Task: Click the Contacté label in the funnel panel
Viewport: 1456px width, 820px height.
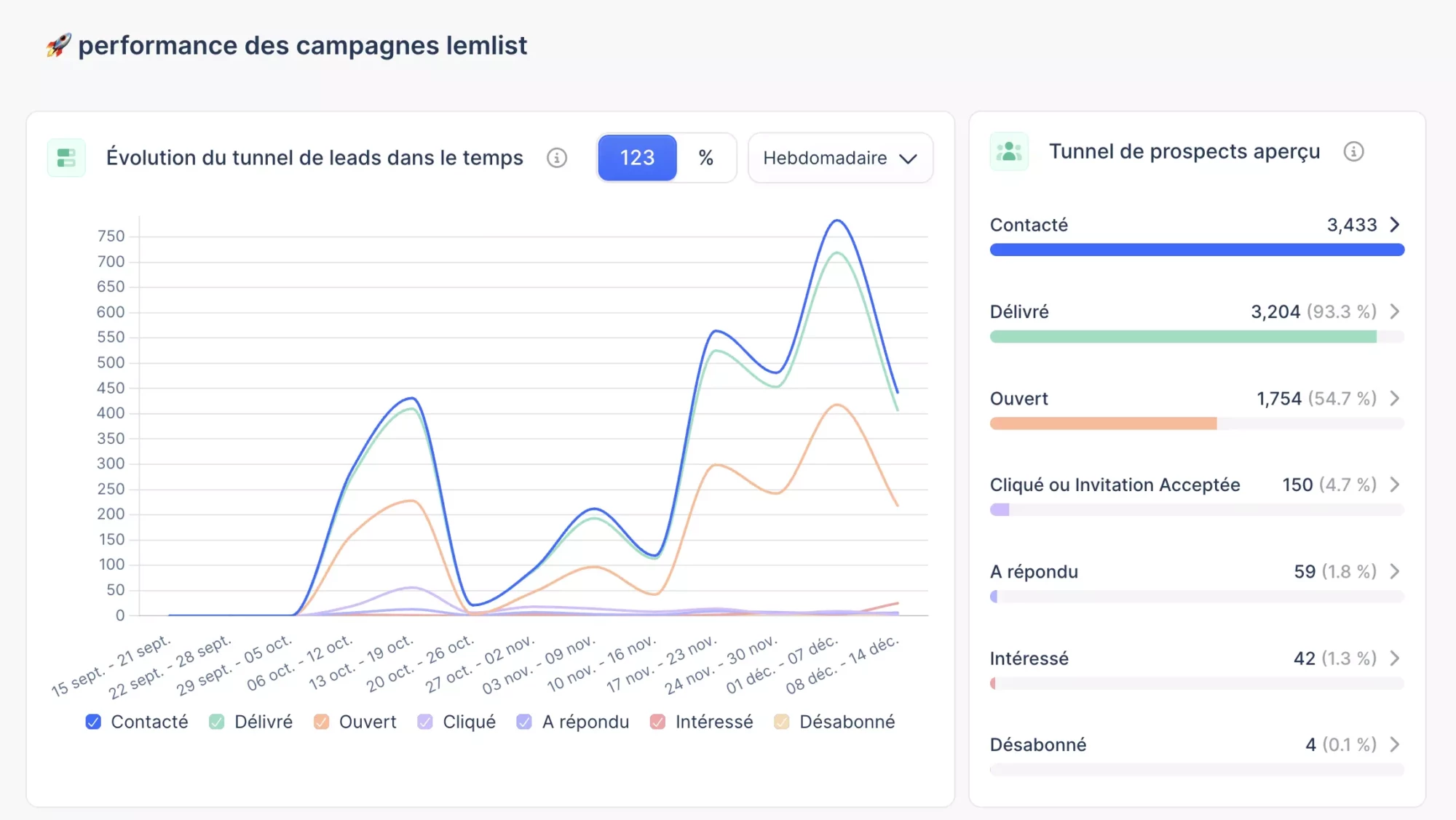Action: 1029,225
